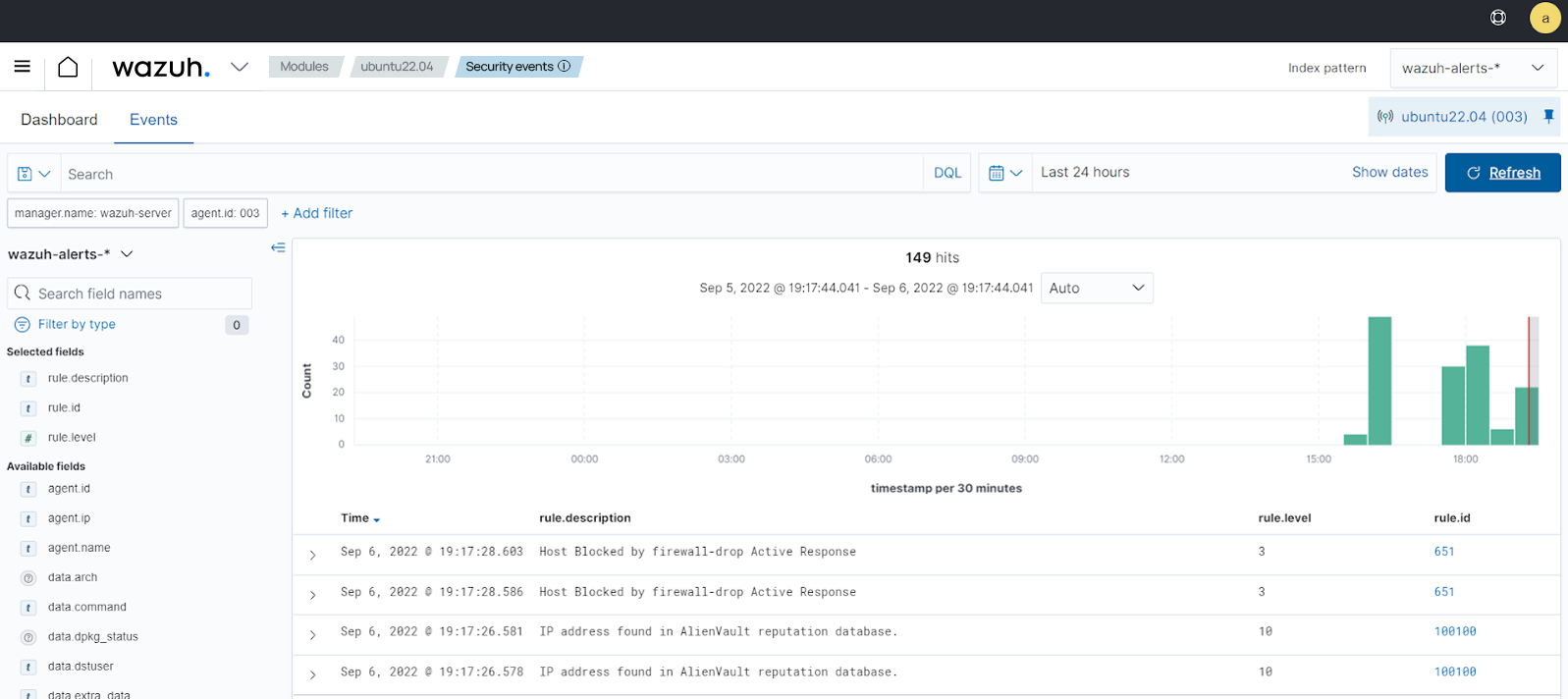Open rule 100100 link for 19:17:26.578
The height and width of the screenshot is (699, 1568).
pos(1455,672)
